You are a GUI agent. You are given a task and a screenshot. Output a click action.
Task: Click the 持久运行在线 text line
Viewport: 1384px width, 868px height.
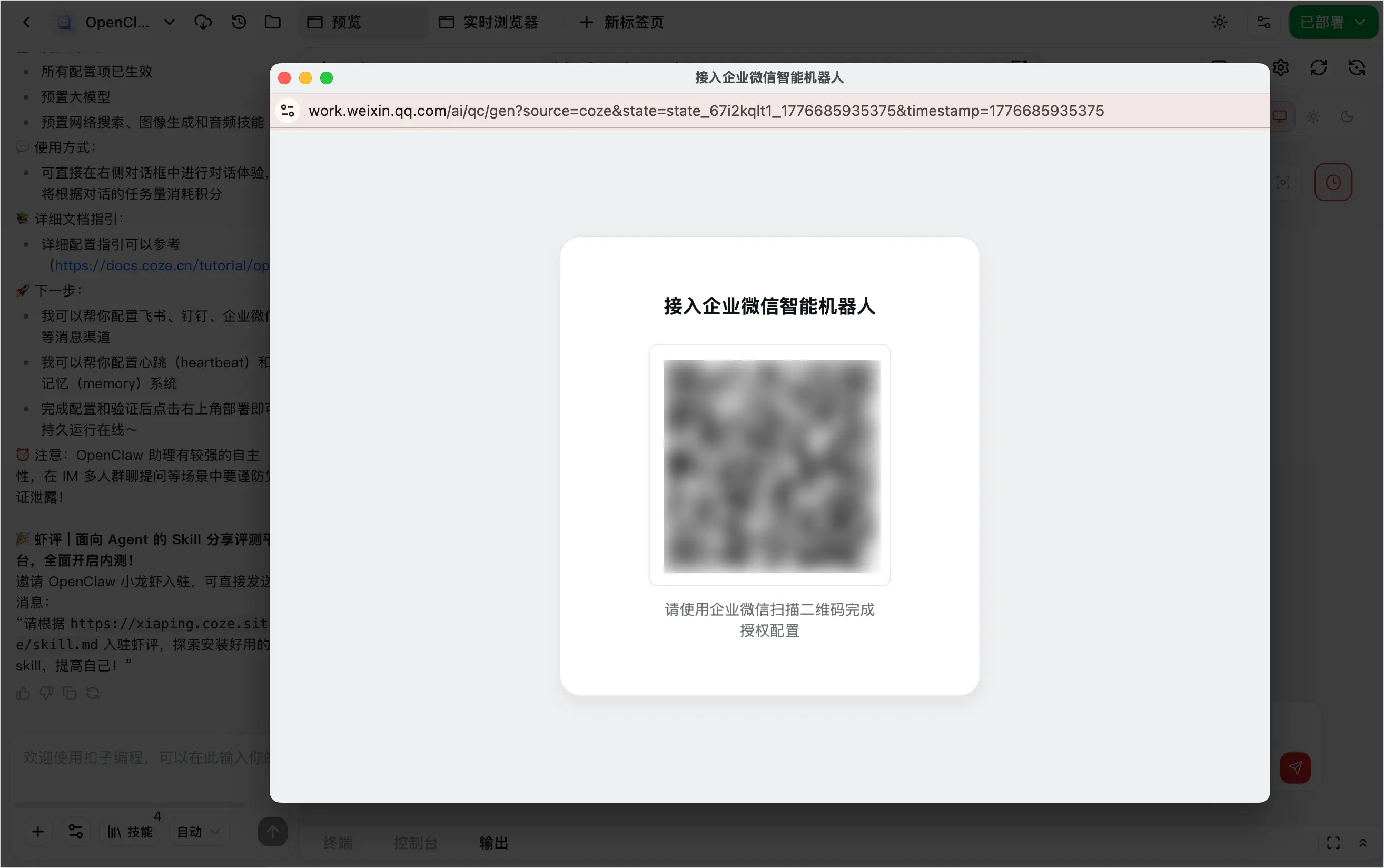(89, 430)
